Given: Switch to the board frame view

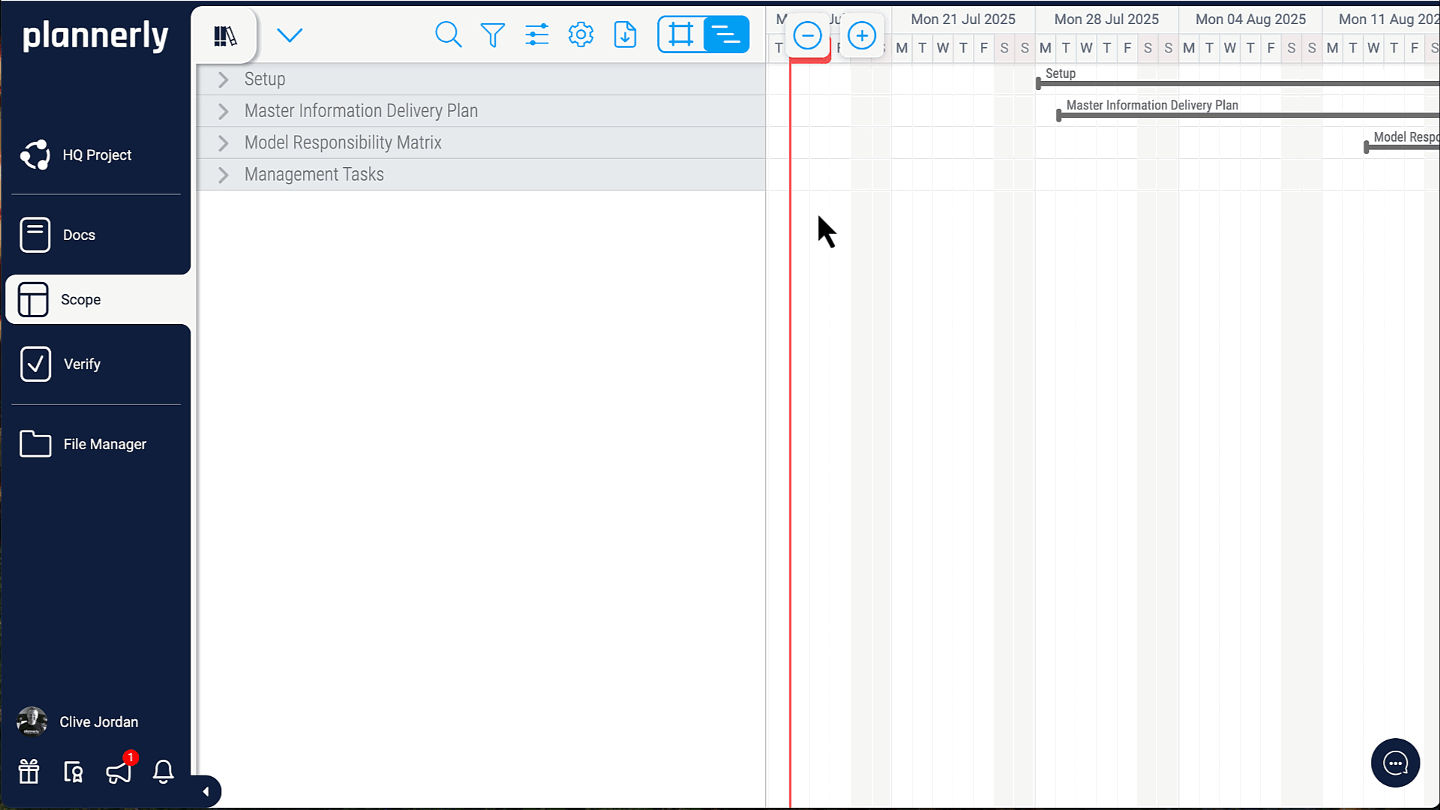Looking at the screenshot, I should tap(681, 35).
